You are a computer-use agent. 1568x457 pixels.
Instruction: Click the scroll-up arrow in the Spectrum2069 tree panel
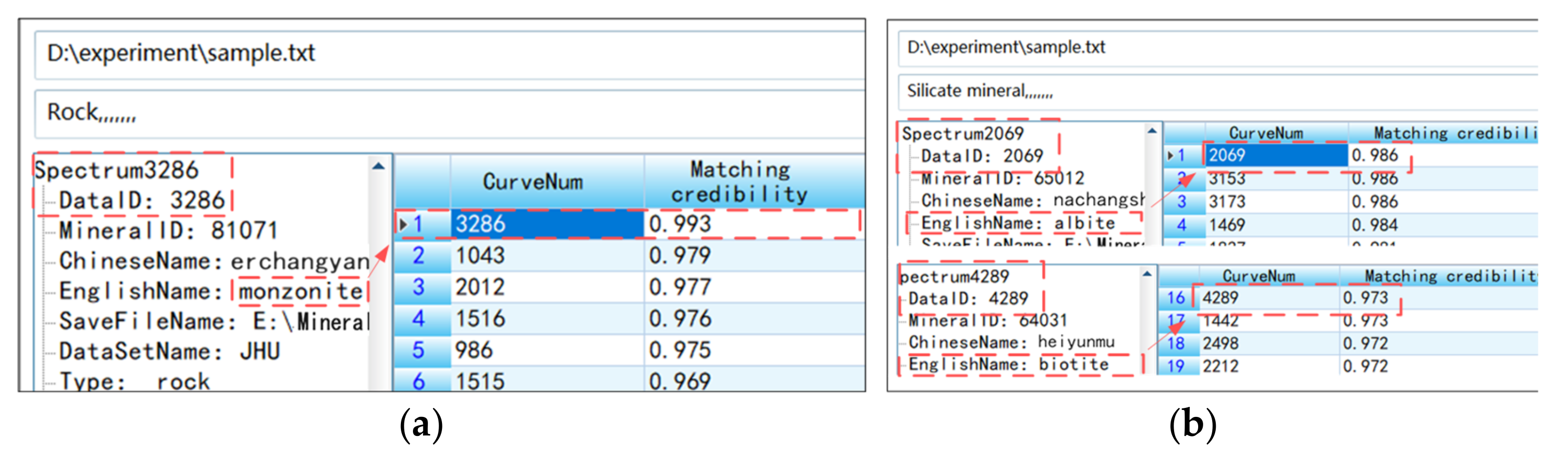click(1151, 131)
